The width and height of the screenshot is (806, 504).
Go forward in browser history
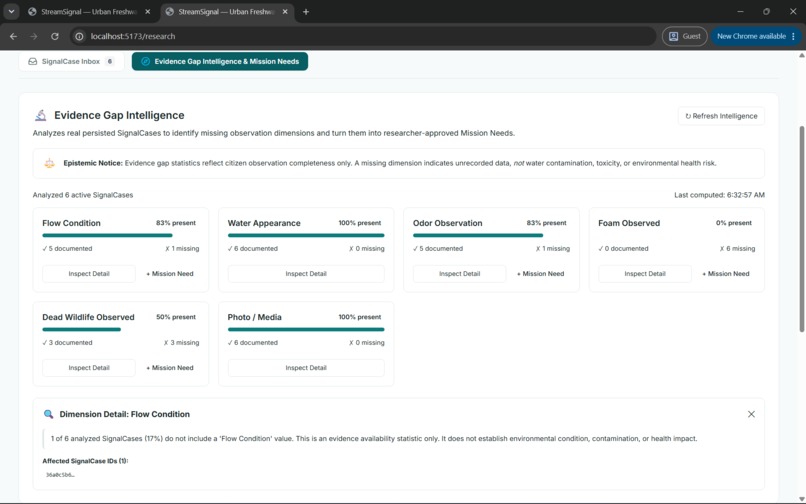coord(34,37)
